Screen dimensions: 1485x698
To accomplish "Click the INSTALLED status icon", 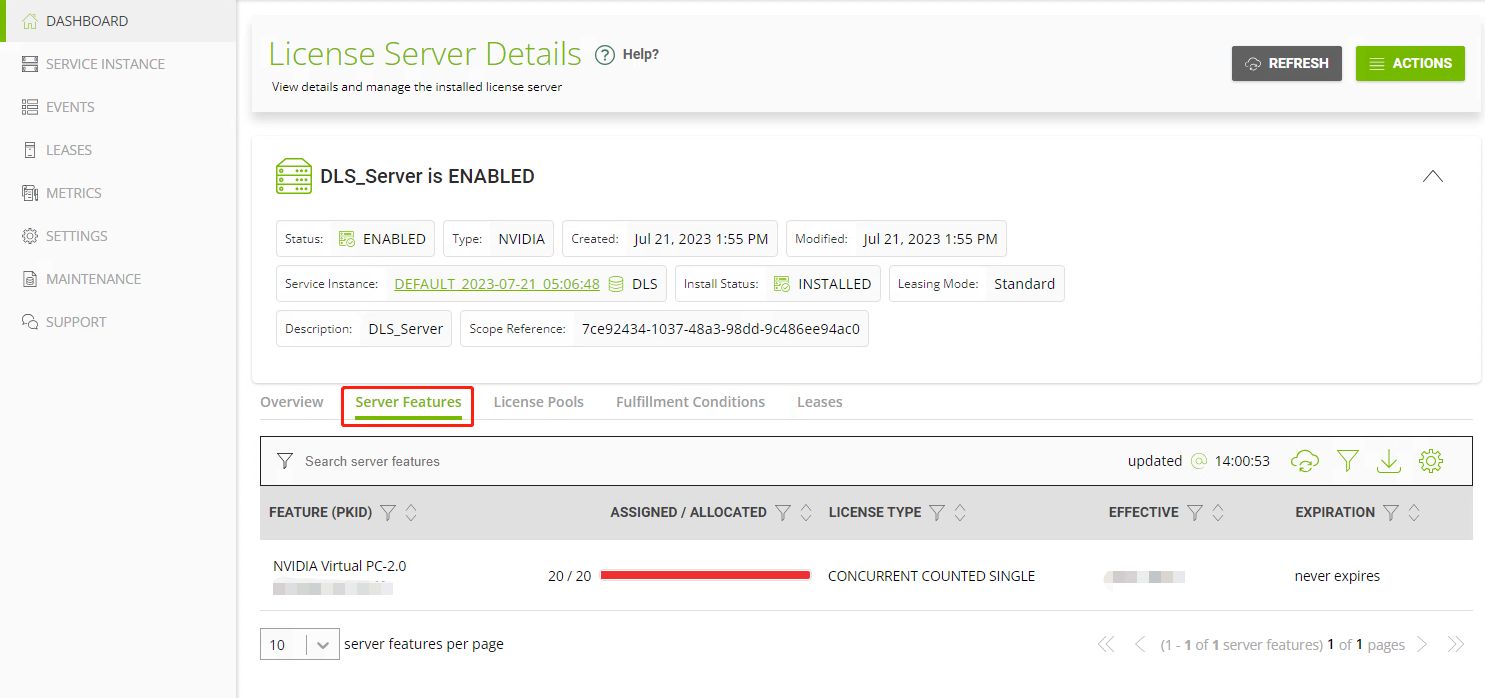I will coord(782,284).
